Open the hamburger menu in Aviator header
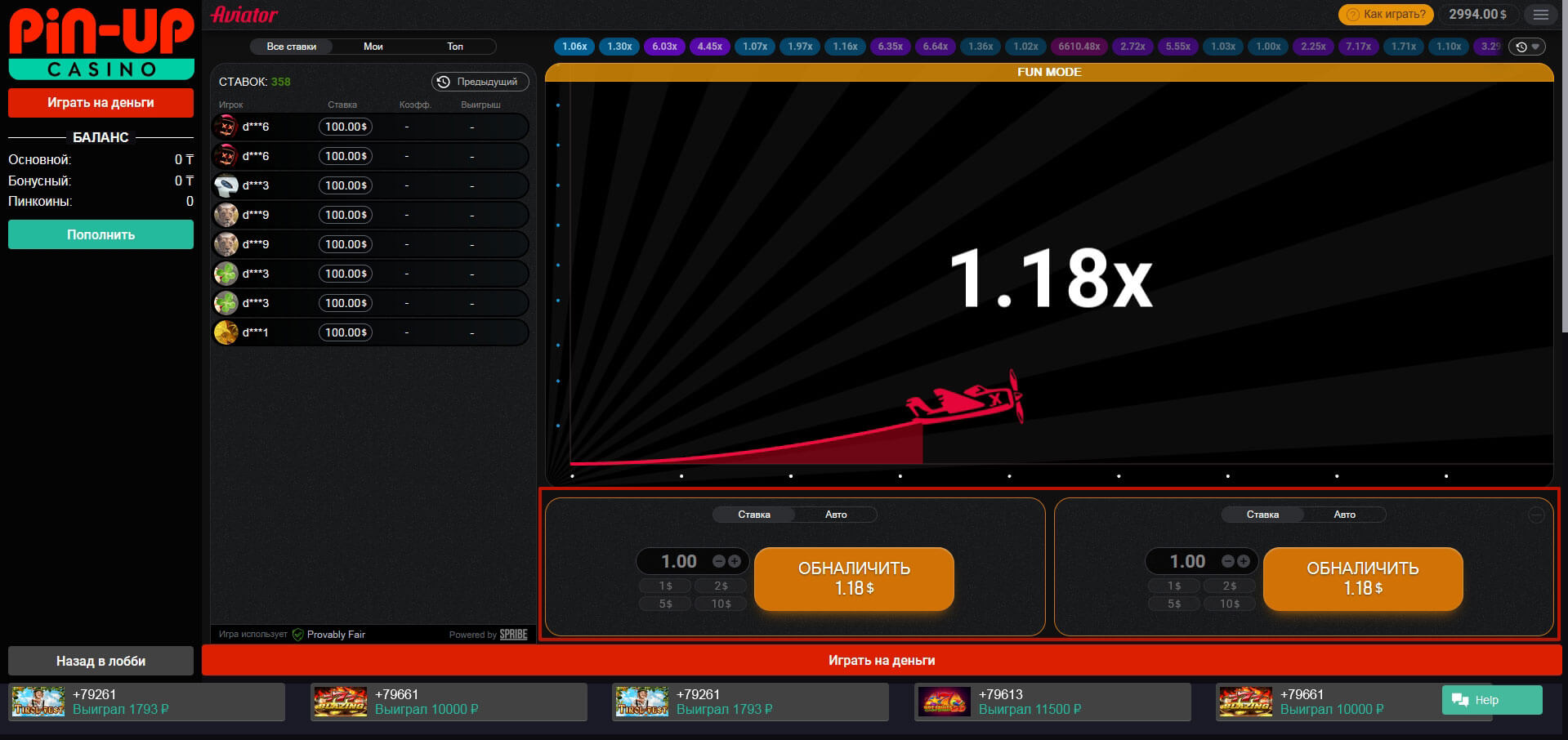The image size is (1568, 740). coord(1540,15)
